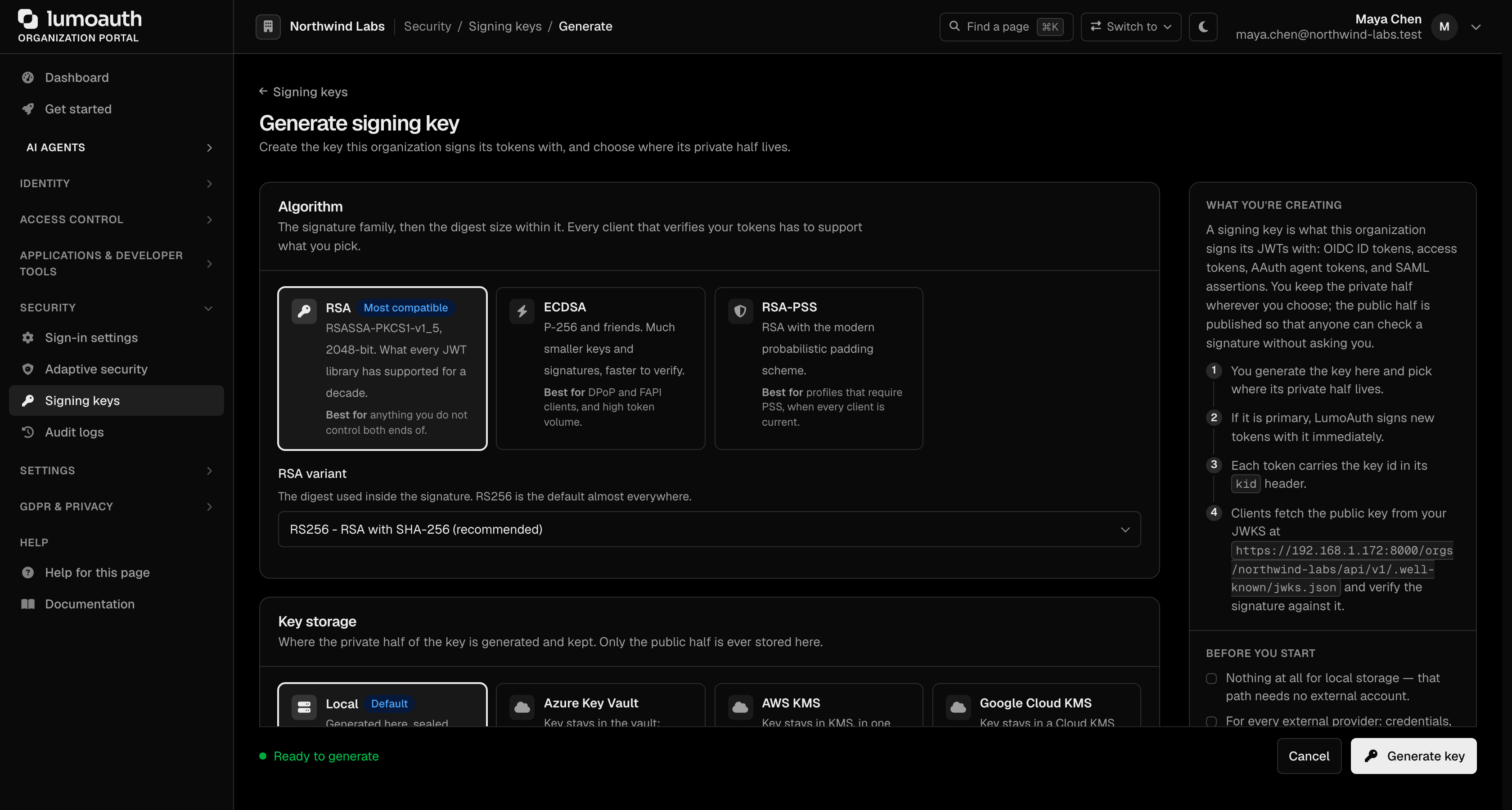Select the ECDSA algorithm card

pyautogui.click(x=600, y=369)
